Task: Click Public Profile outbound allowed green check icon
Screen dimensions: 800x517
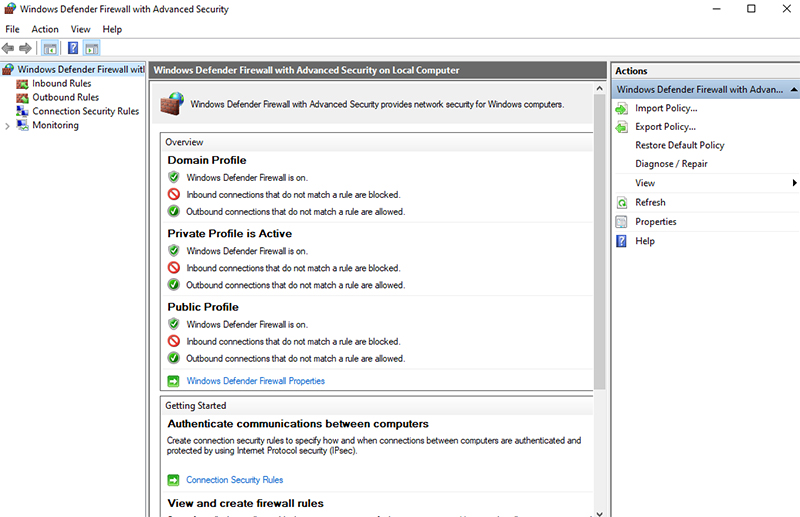Action: [x=173, y=358]
